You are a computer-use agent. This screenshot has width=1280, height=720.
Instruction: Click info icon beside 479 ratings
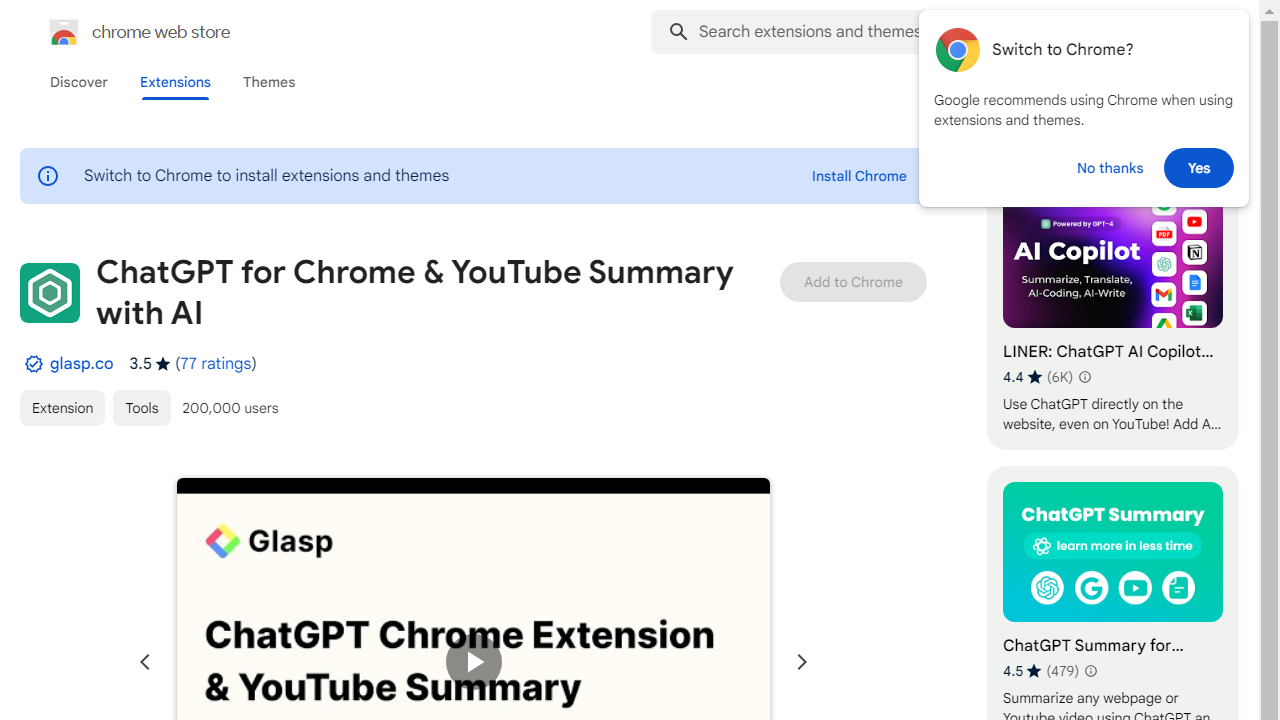tap(1091, 671)
